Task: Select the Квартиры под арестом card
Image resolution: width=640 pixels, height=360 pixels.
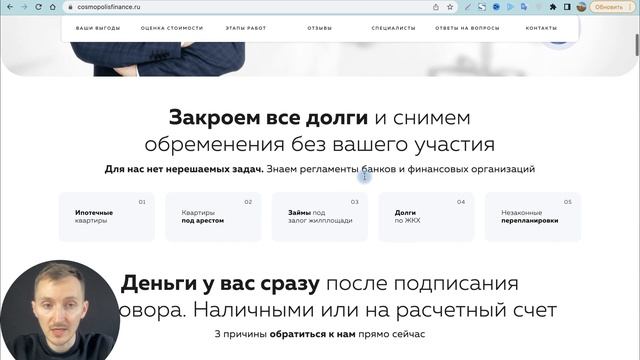Action: 213,217
